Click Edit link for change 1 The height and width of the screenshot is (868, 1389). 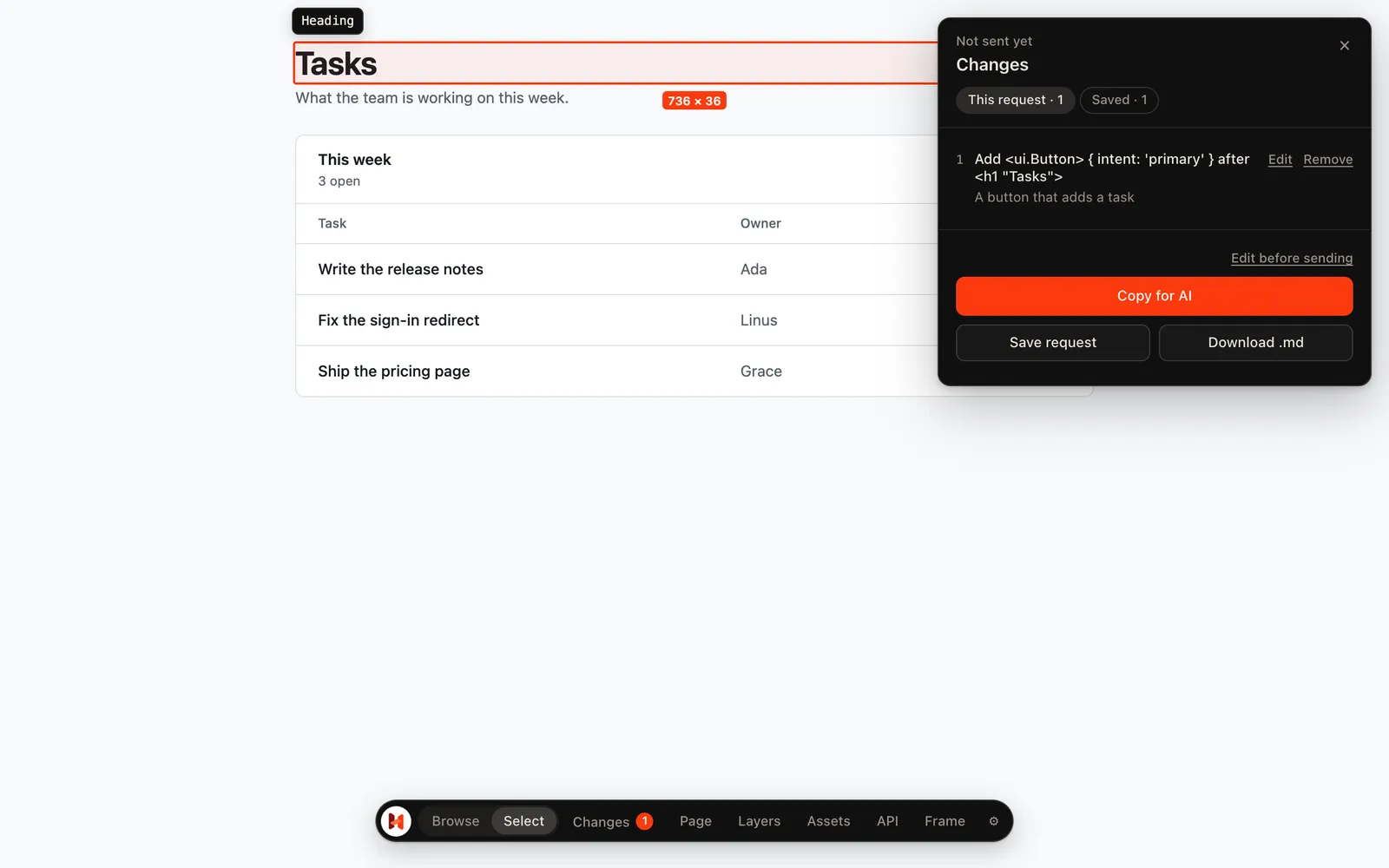point(1280,160)
